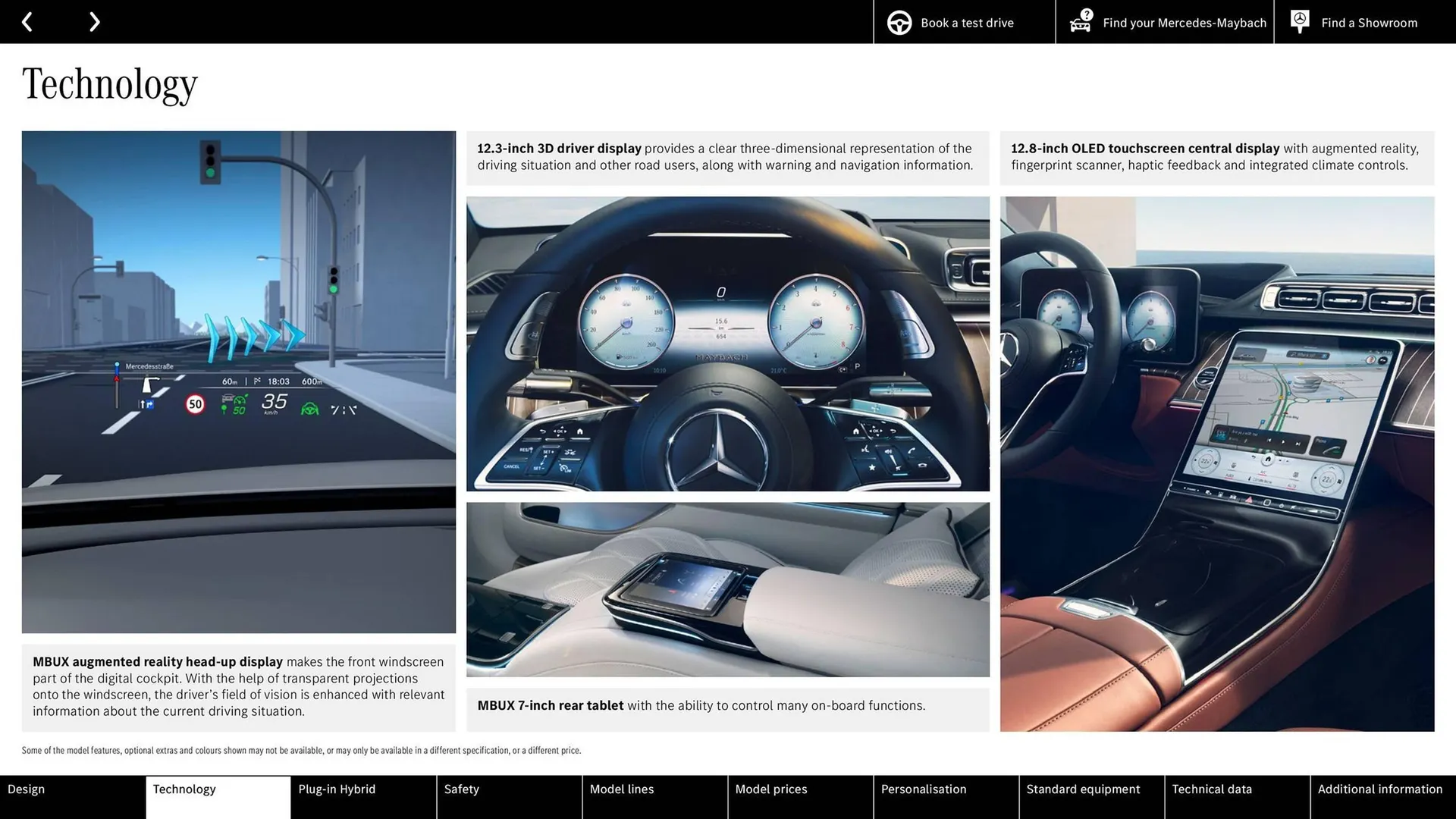Click the location pin showroom icon
1456x819 pixels.
[1299, 21]
